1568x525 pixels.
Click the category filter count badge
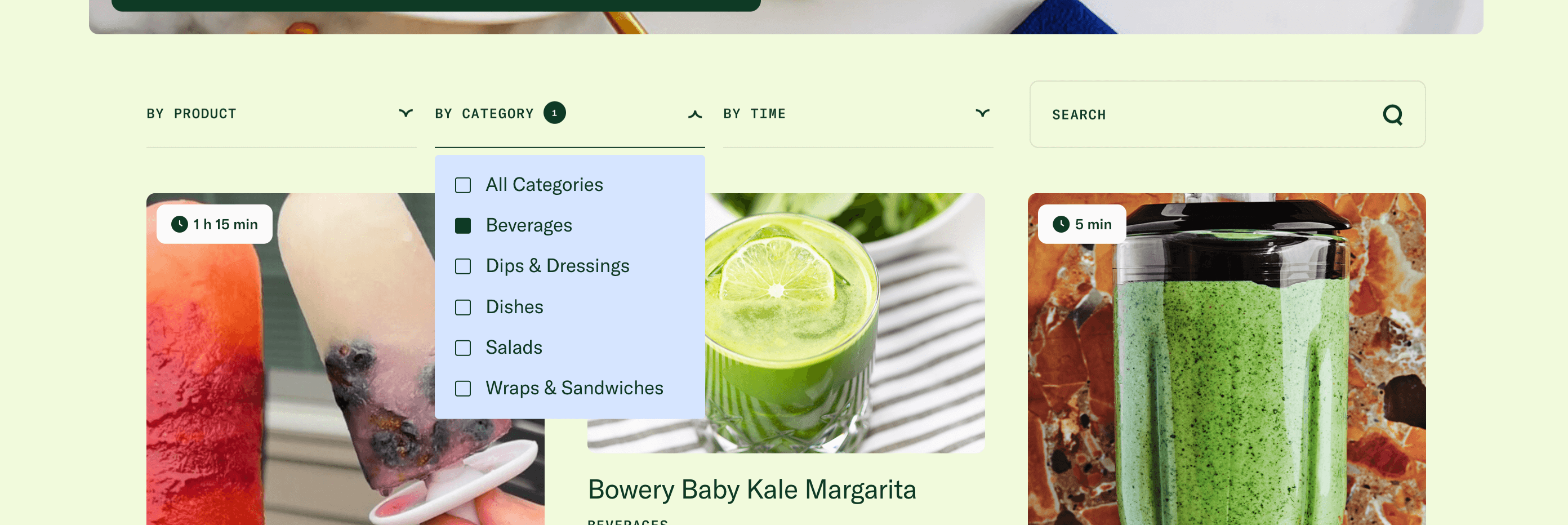pos(554,113)
